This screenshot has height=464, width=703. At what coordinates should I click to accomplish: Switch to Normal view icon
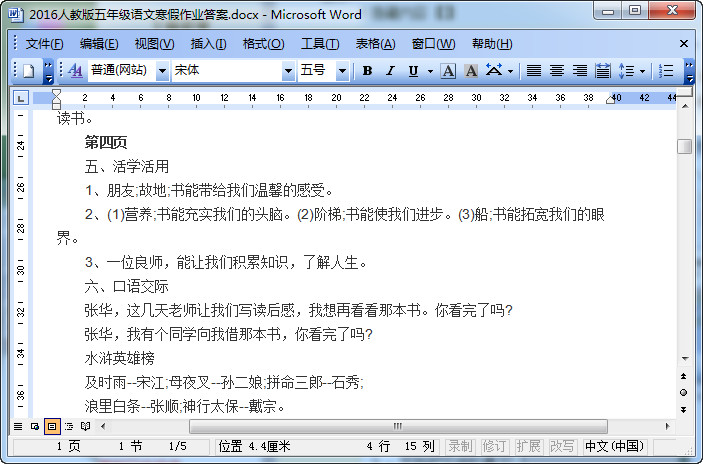point(18,426)
